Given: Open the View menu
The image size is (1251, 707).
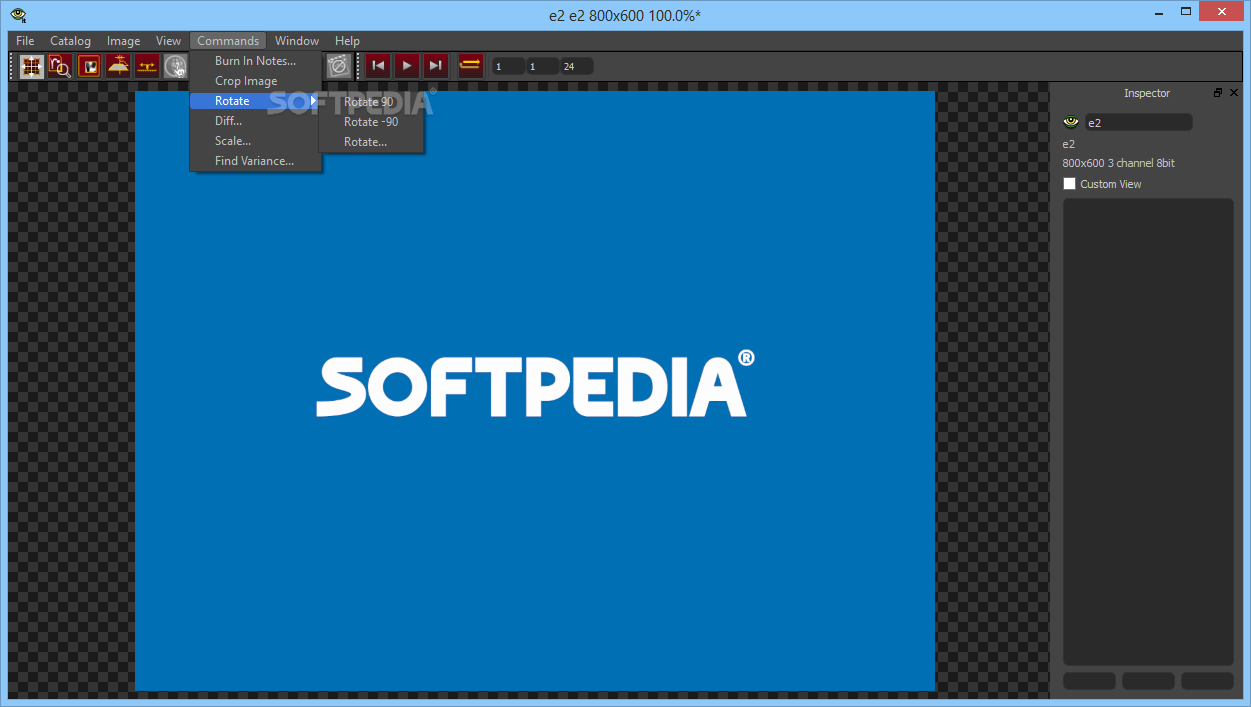Looking at the screenshot, I should coord(168,41).
